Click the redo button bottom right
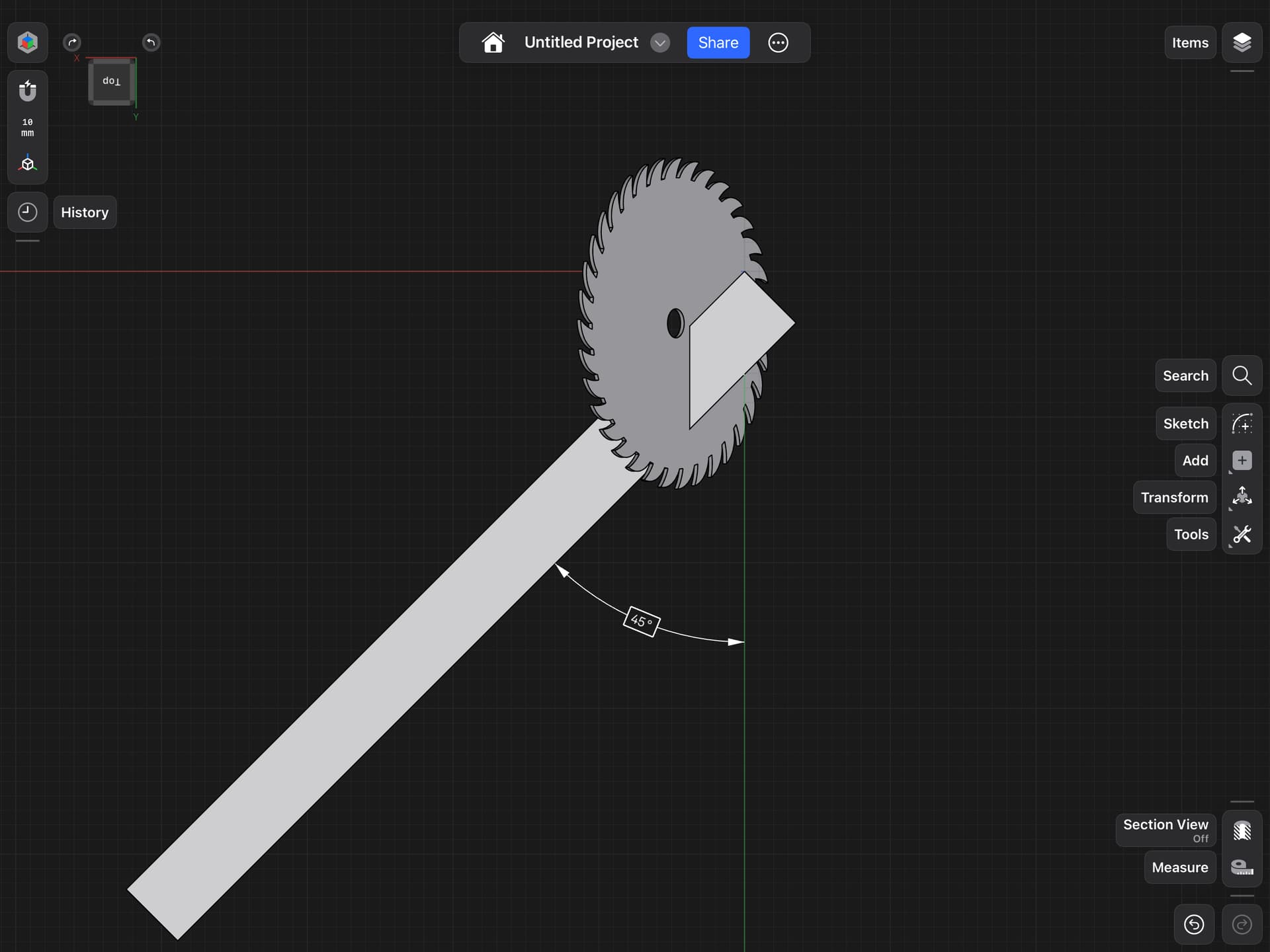 pyautogui.click(x=1242, y=924)
